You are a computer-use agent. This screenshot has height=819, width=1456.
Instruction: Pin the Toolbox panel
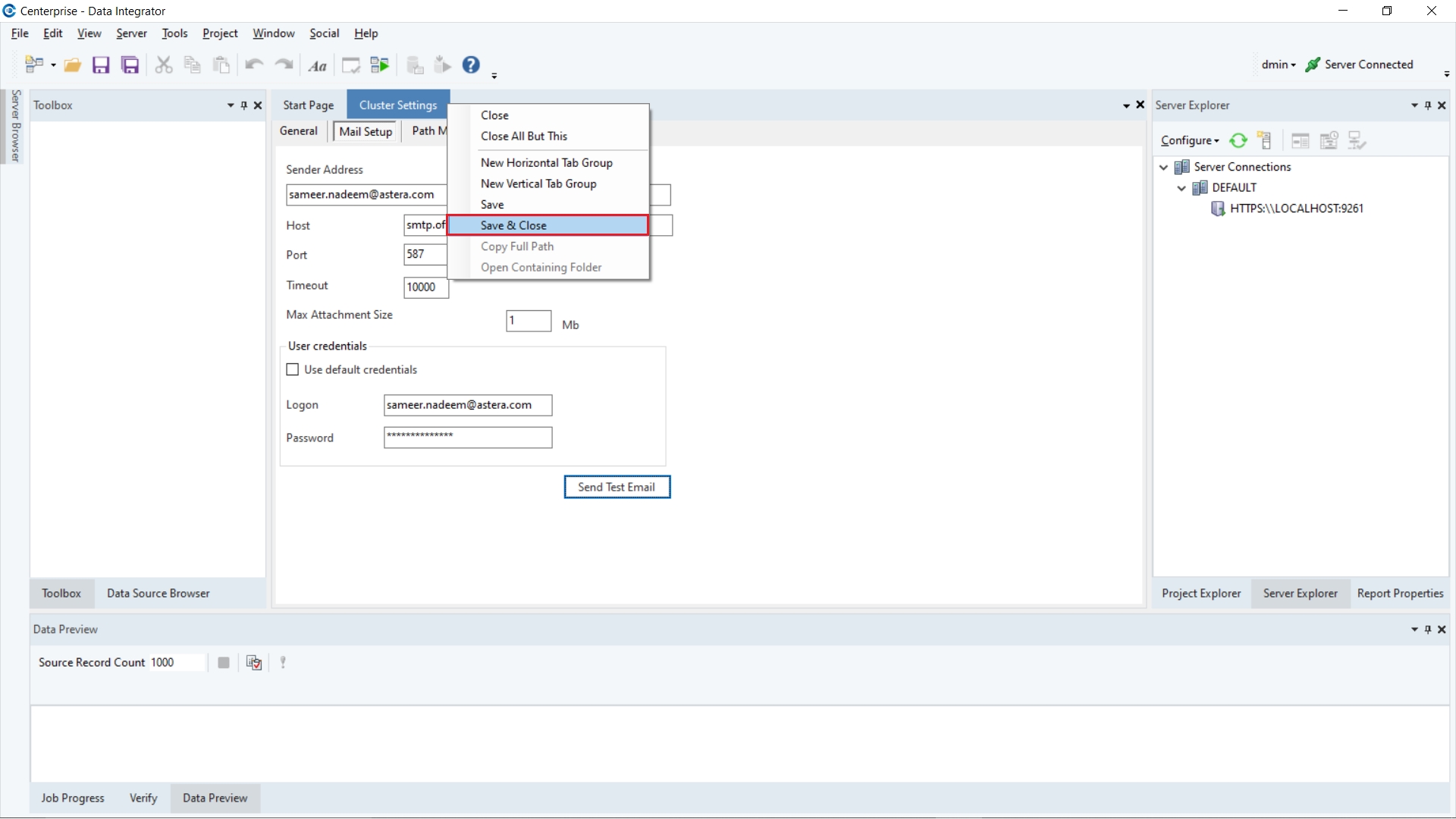[244, 105]
